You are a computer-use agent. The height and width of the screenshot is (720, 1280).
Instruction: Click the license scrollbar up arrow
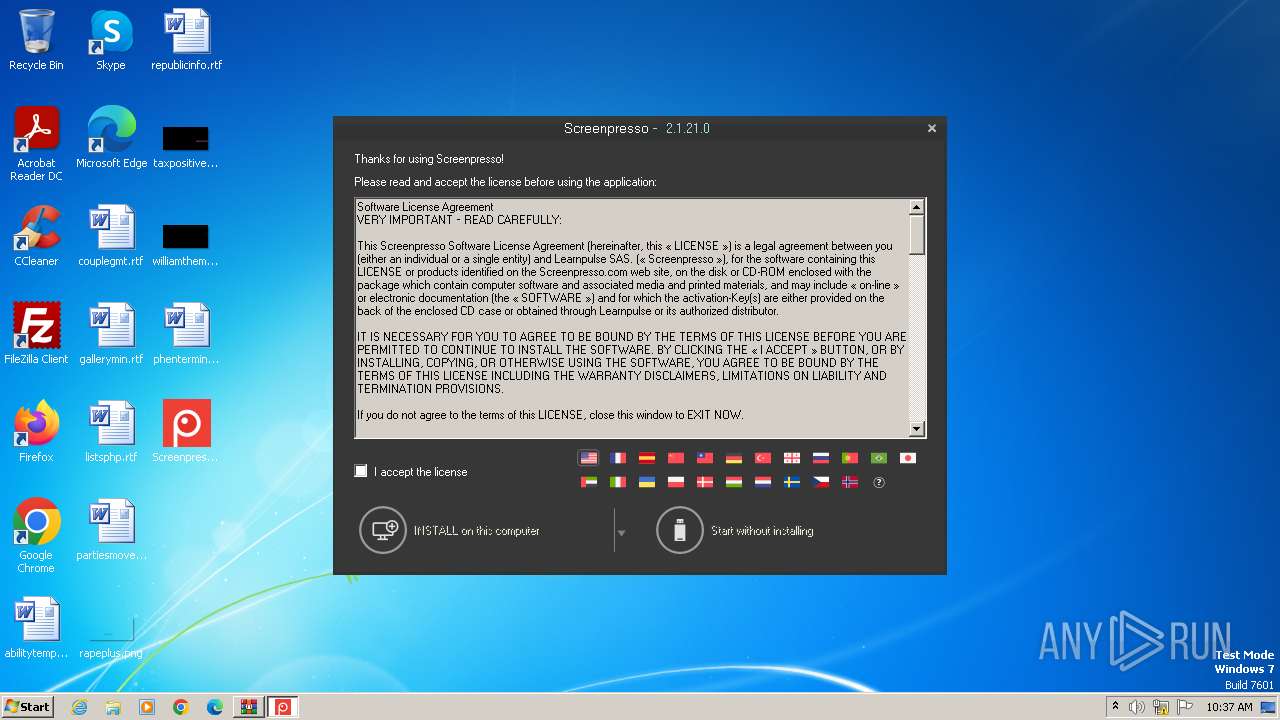[x=916, y=207]
